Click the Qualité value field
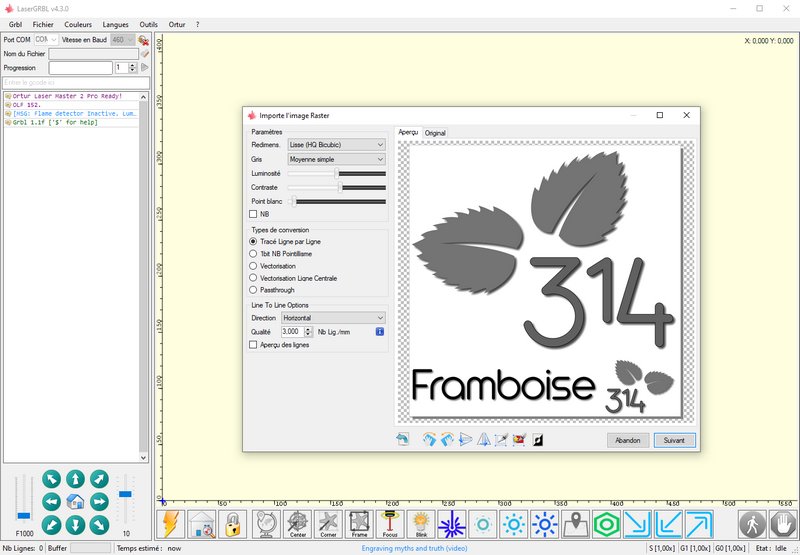 [x=293, y=332]
